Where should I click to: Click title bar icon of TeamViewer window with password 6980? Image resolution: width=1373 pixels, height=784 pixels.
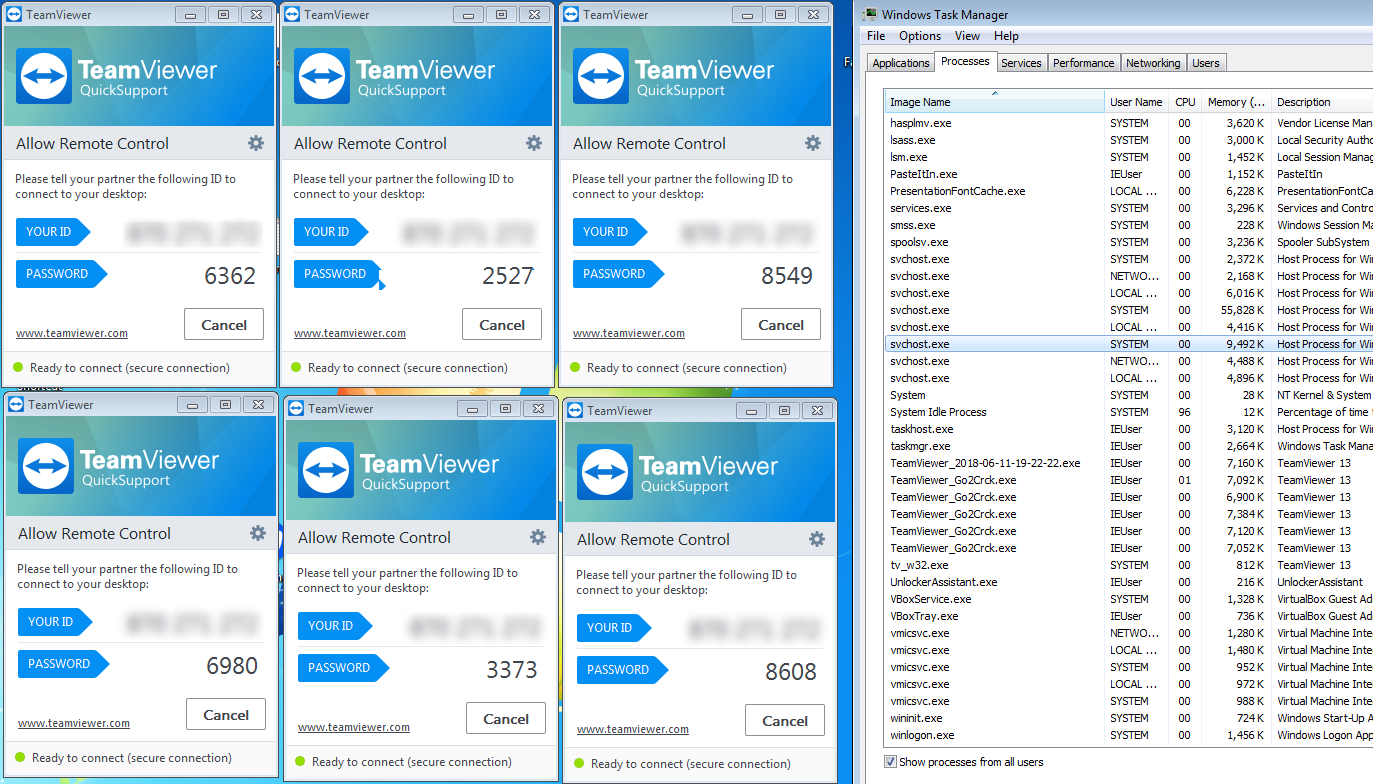(x=17, y=405)
